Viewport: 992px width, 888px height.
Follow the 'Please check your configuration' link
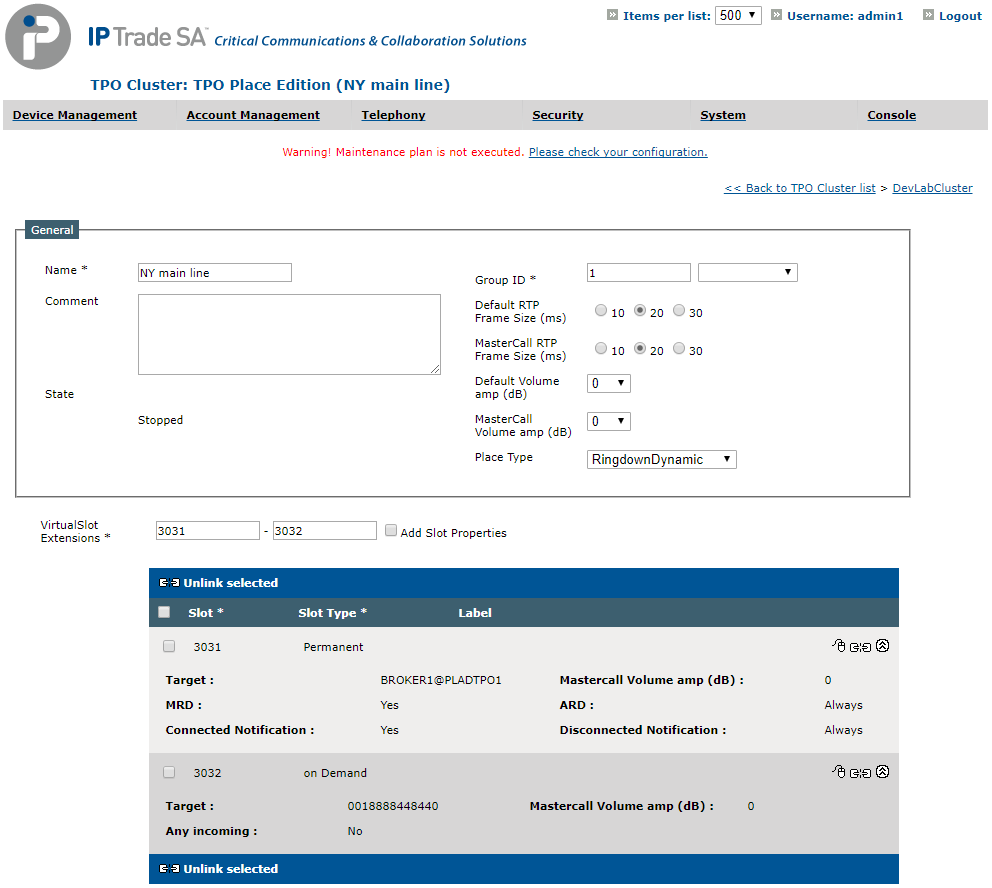tap(618, 152)
